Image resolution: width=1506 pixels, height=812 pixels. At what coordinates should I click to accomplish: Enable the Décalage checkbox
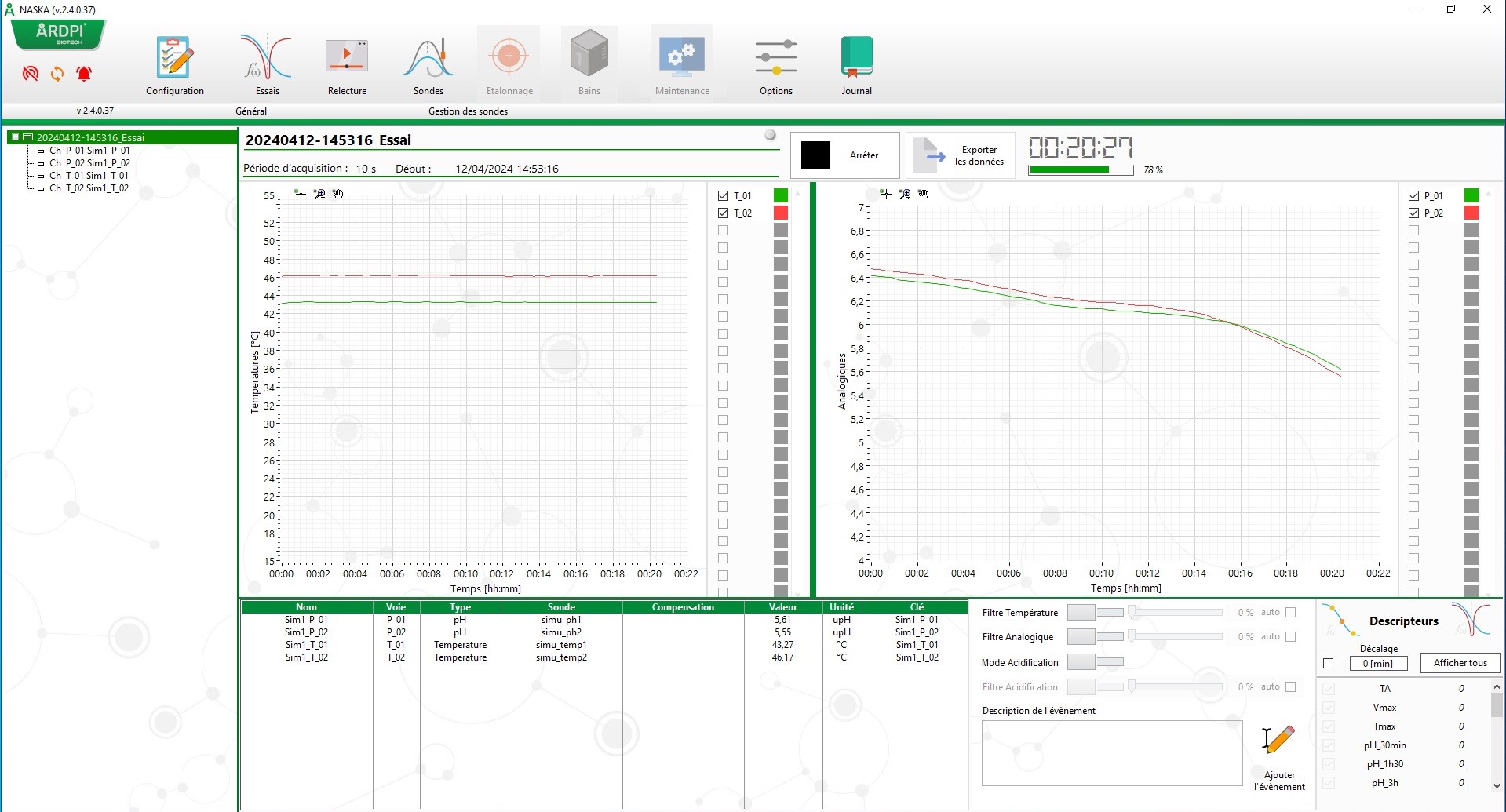(x=1328, y=664)
